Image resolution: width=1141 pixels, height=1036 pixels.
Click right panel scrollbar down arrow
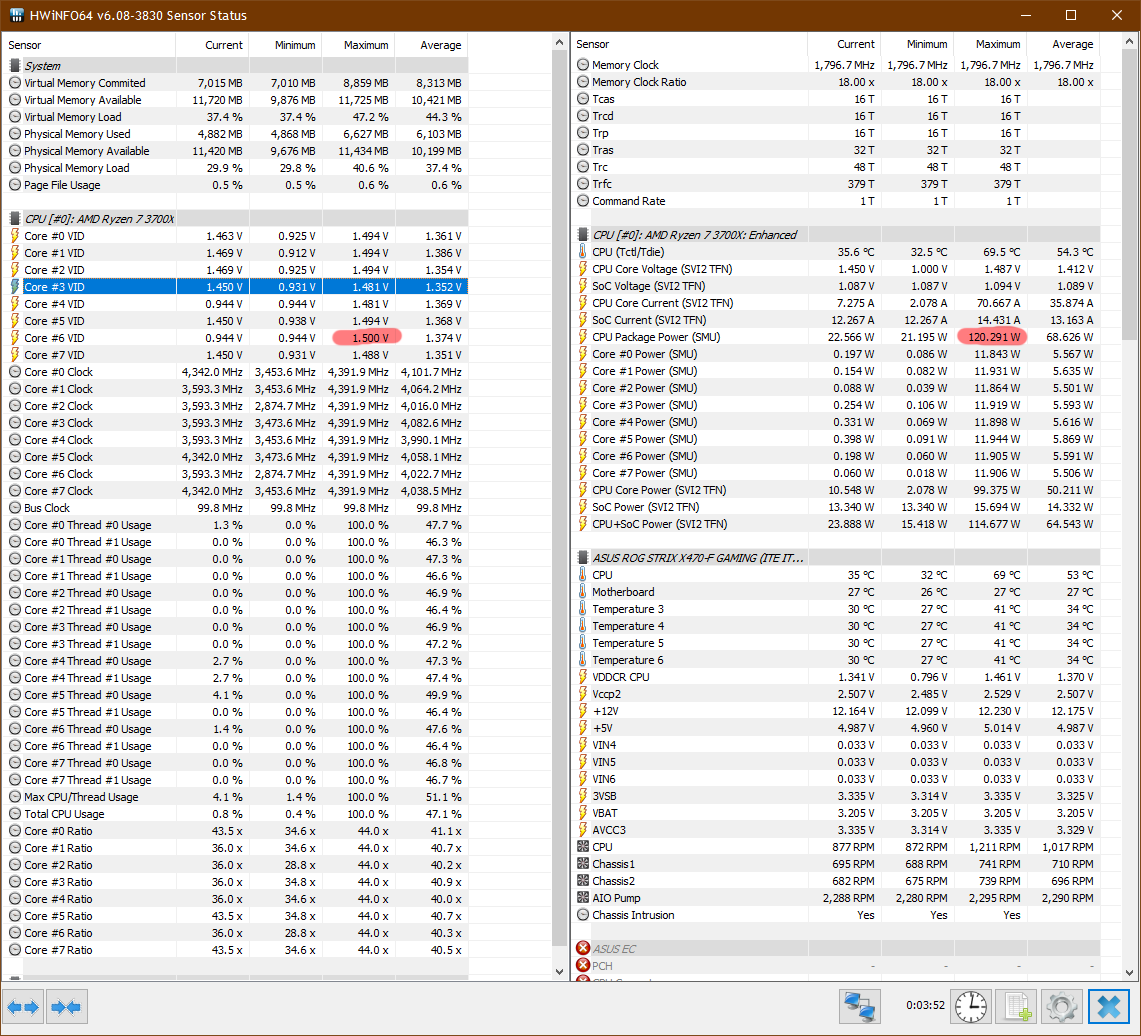tap(1129, 971)
